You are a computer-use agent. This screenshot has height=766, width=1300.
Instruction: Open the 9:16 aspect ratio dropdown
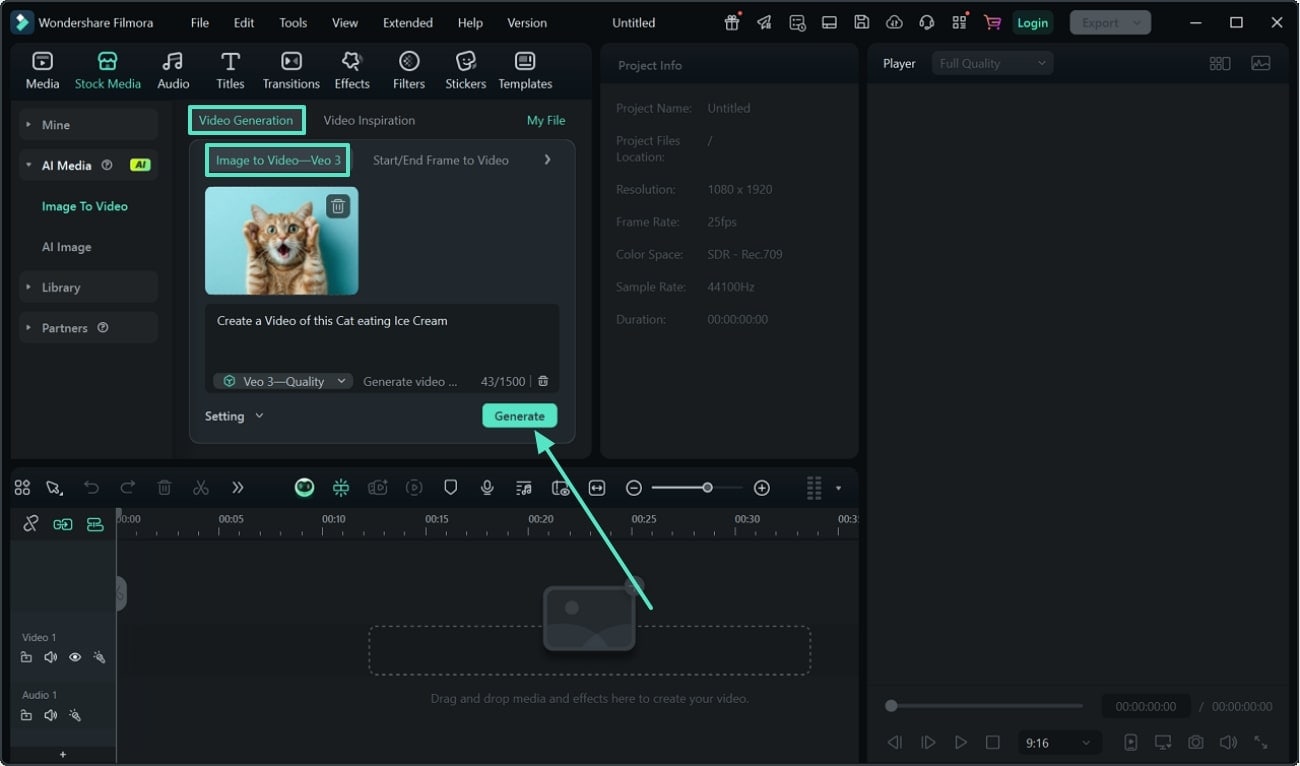coord(1059,743)
